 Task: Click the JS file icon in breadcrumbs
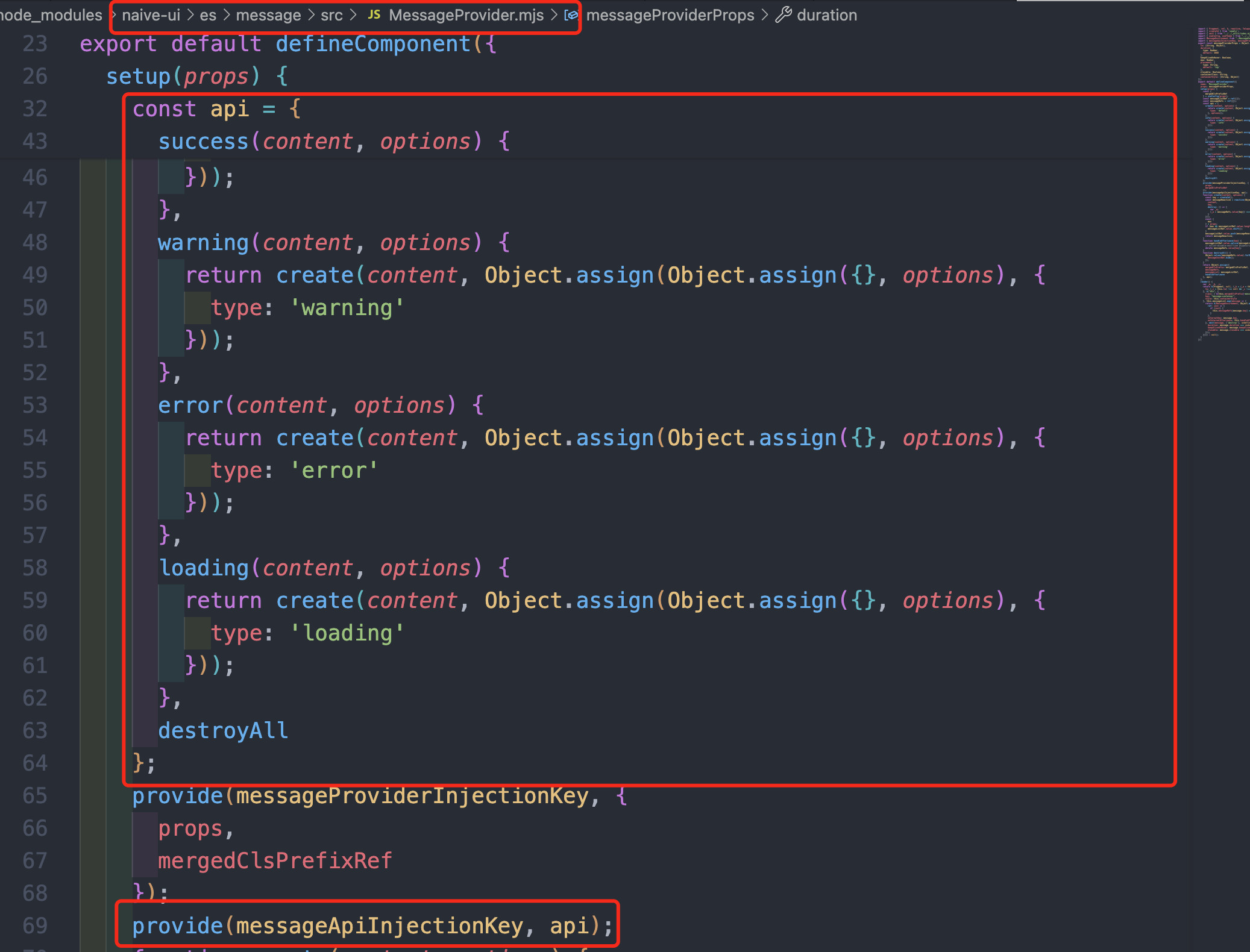click(x=374, y=15)
